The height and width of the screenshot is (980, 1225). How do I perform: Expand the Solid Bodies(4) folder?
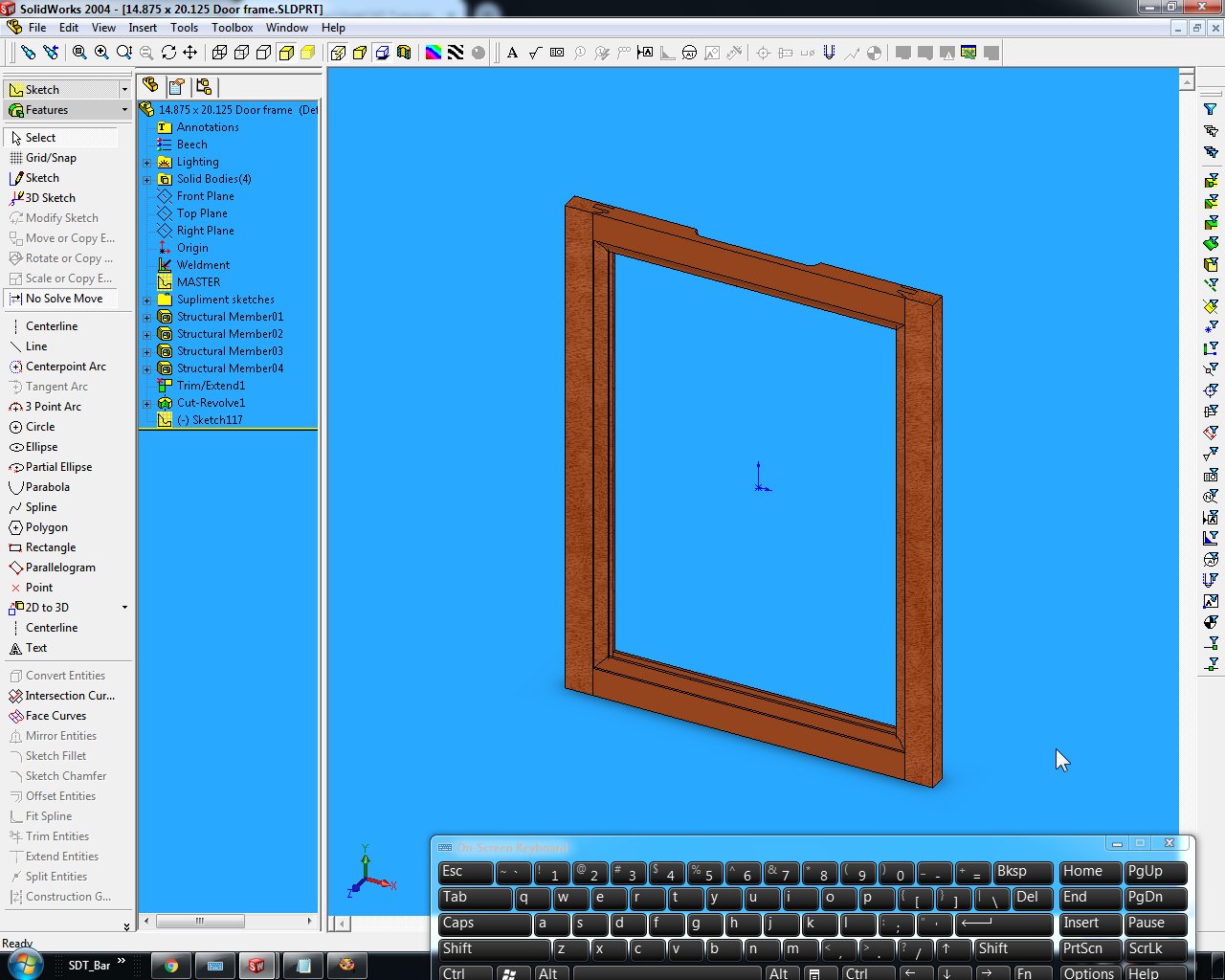coord(147,180)
